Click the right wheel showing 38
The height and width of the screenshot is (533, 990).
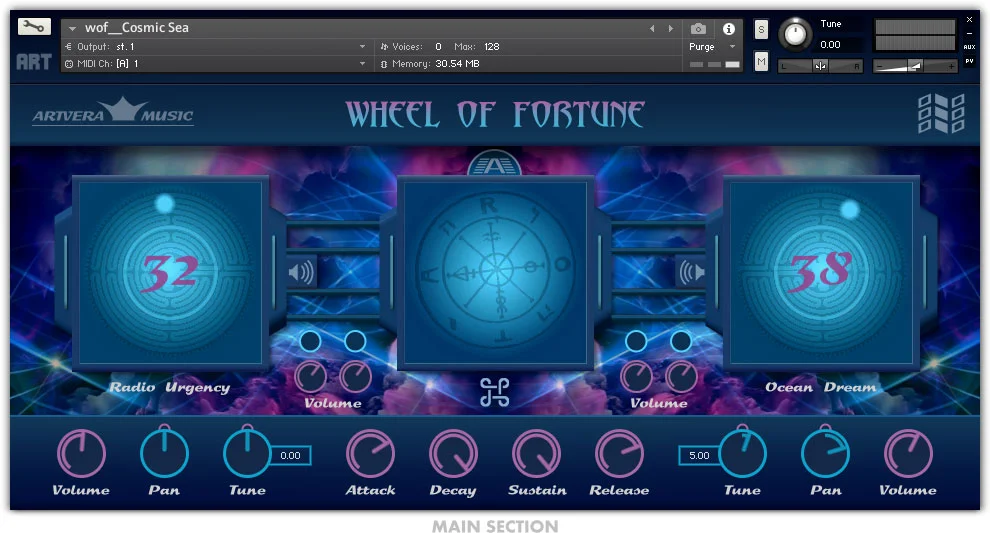(x=821, y=272)
